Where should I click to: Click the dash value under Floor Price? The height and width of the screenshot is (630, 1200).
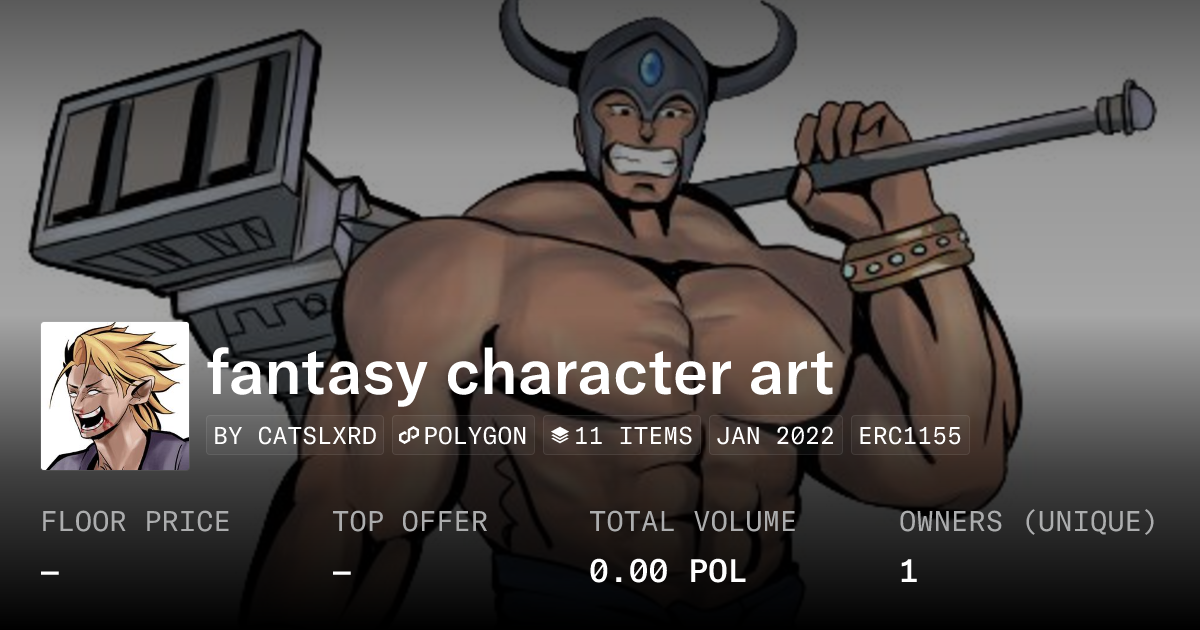tap(50, 572)
